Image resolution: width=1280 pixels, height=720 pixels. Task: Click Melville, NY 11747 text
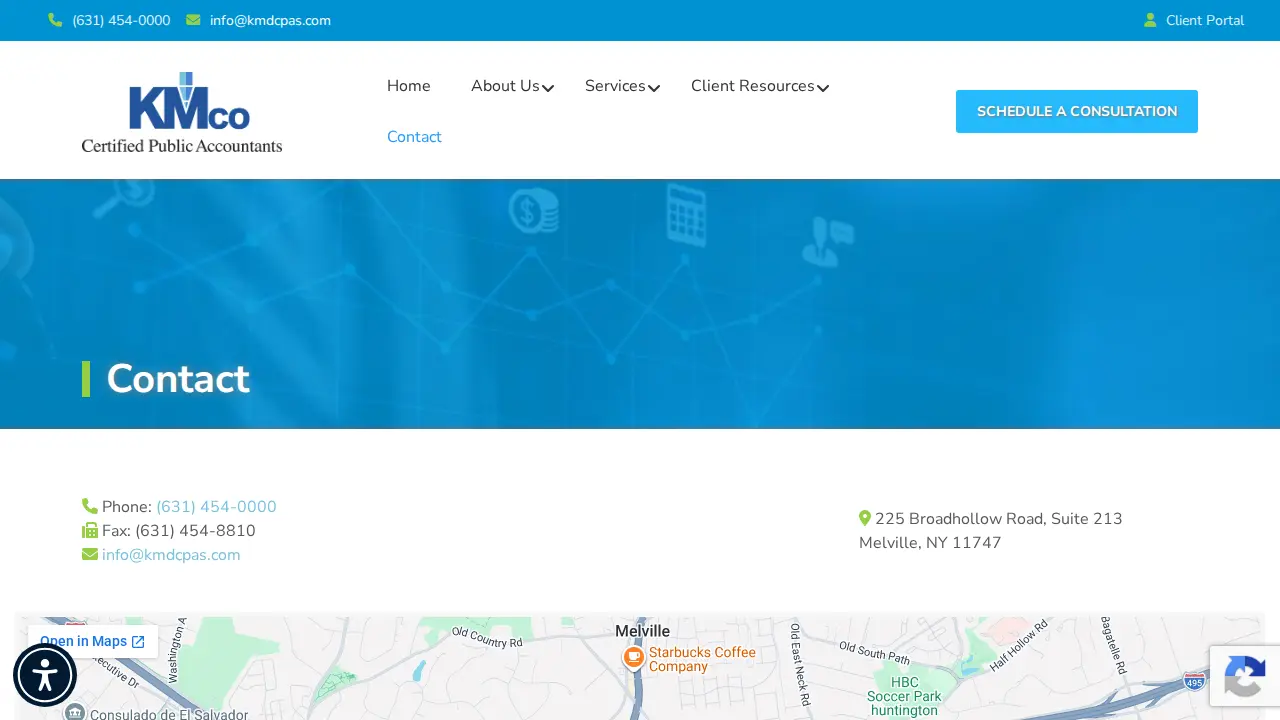point(930,543)
